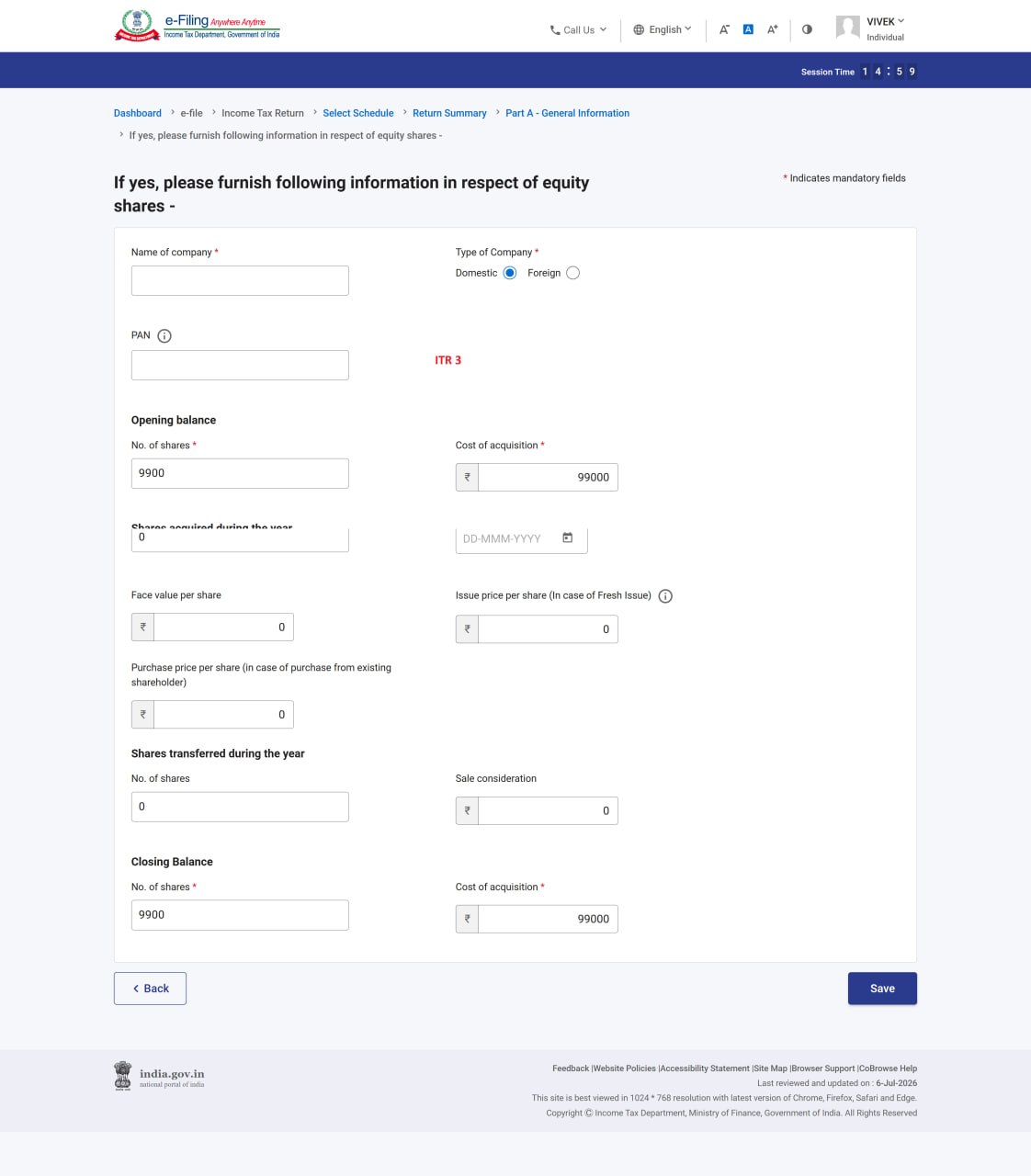Screen dimensions: 1031x1176
Task: Click the Back button
Action: [x=150, y=989]
